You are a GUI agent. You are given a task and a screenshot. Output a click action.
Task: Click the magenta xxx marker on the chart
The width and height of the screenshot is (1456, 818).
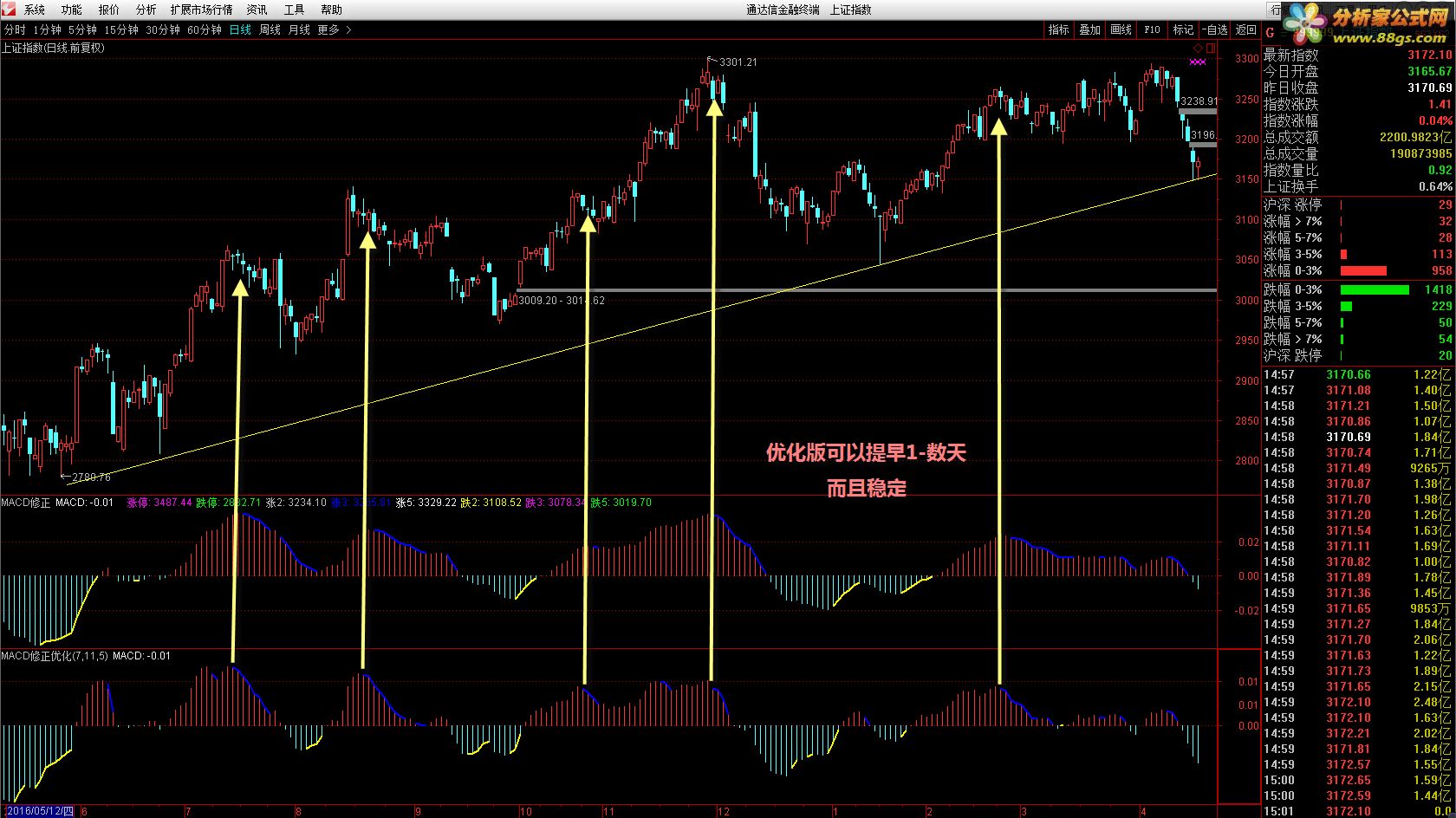pyautogui.click(x=1198, y=62)
